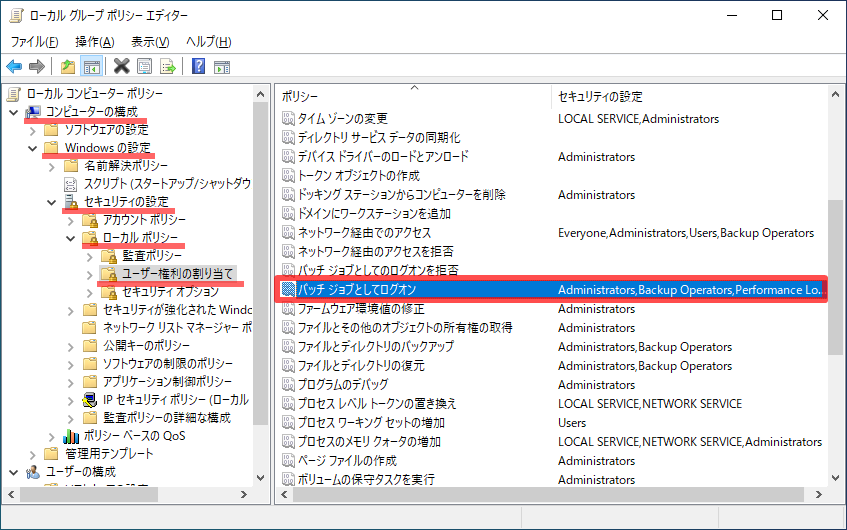
Task: Click the IP セキュリティ ポリシー icon
Action: click(x=90, y=400)
